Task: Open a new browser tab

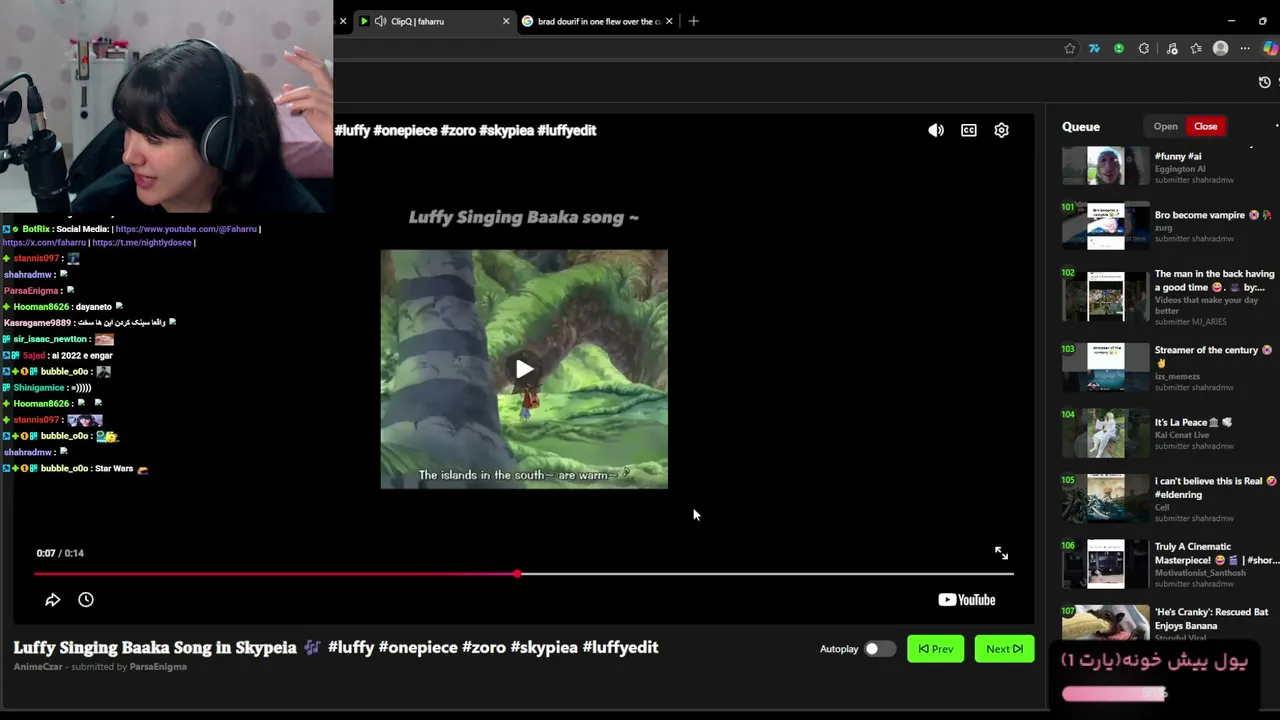Action: (694, 21)
